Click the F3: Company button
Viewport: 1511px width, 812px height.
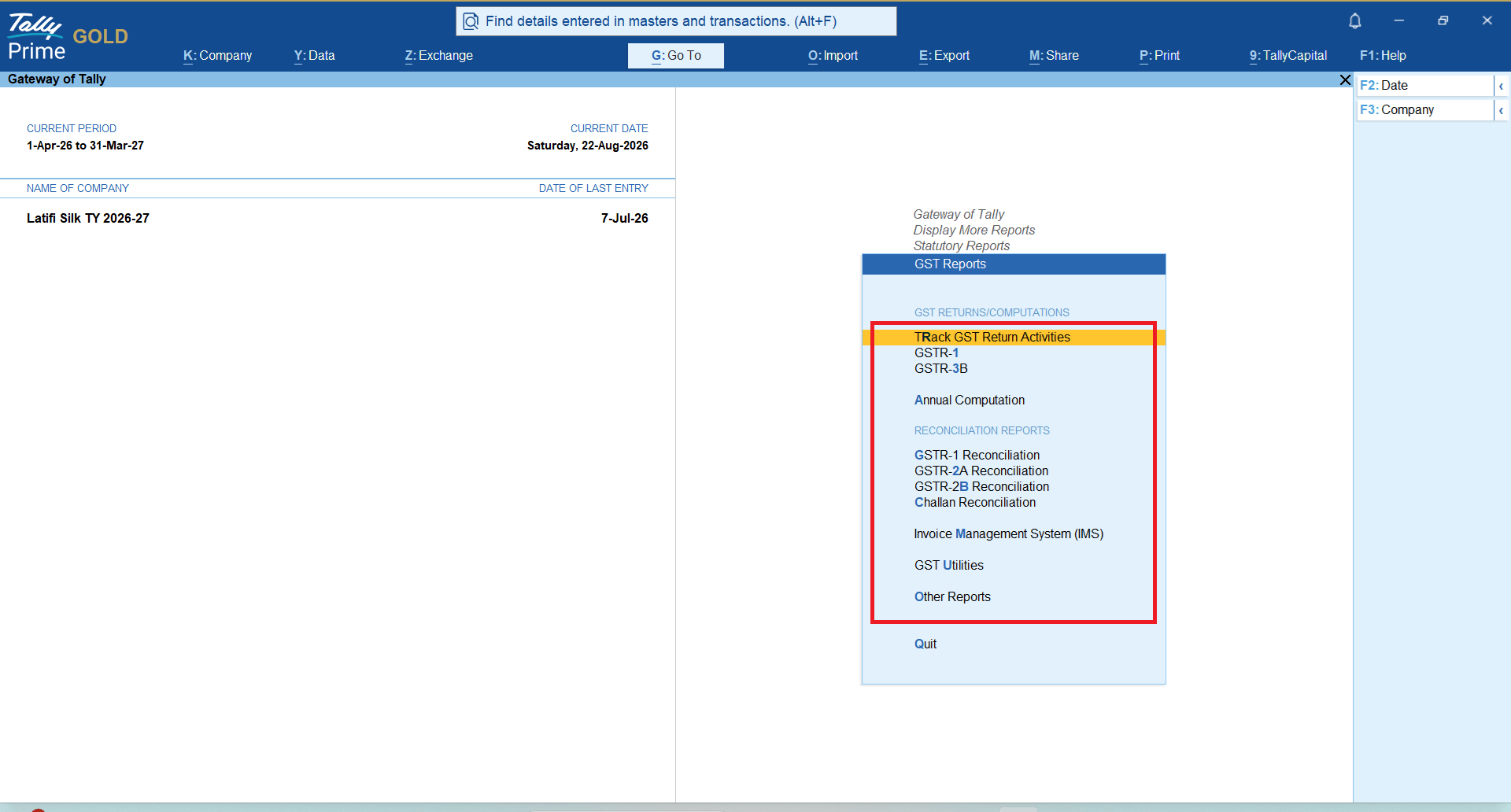tap(1425, 110)
